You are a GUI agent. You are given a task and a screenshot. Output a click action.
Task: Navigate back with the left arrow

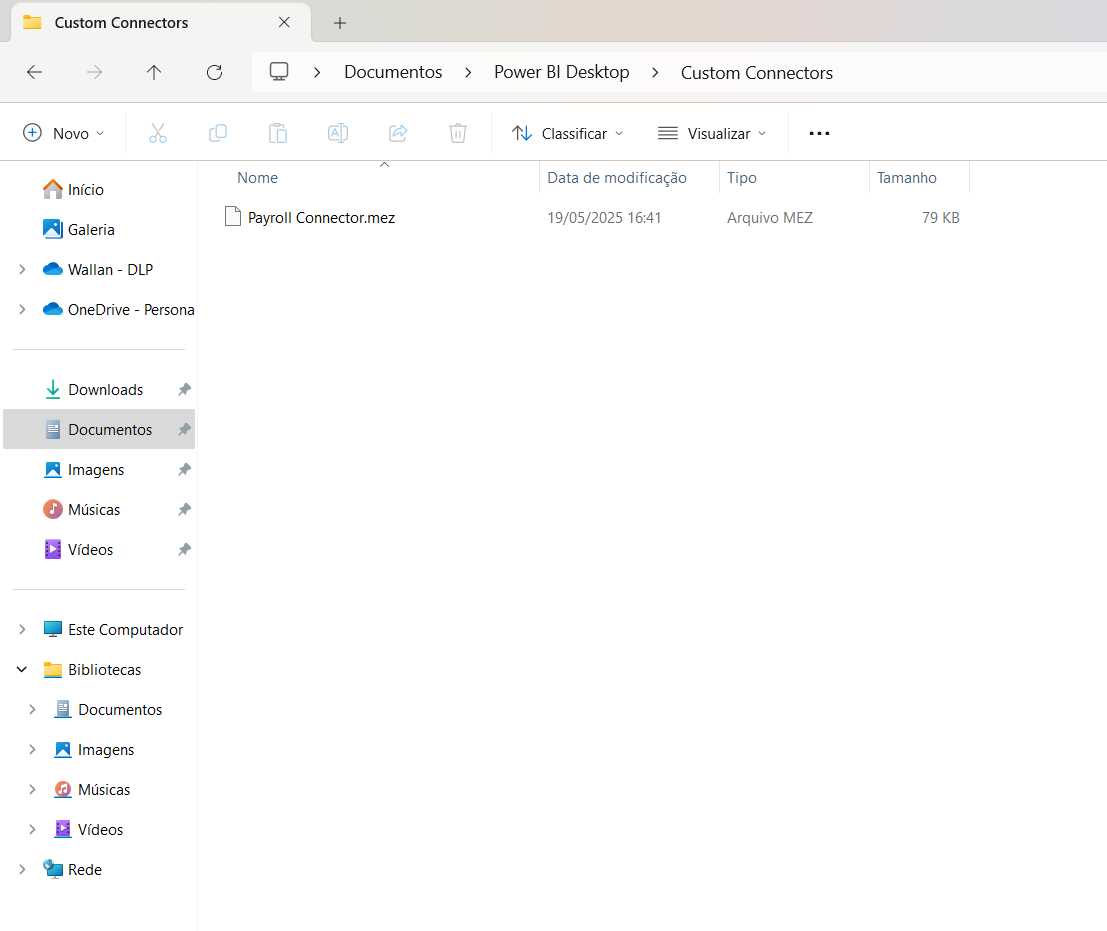(34, 72)
